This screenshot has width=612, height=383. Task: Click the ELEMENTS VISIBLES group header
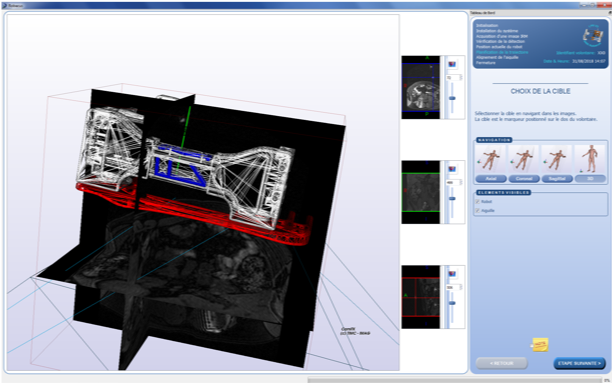click(503, 192)
